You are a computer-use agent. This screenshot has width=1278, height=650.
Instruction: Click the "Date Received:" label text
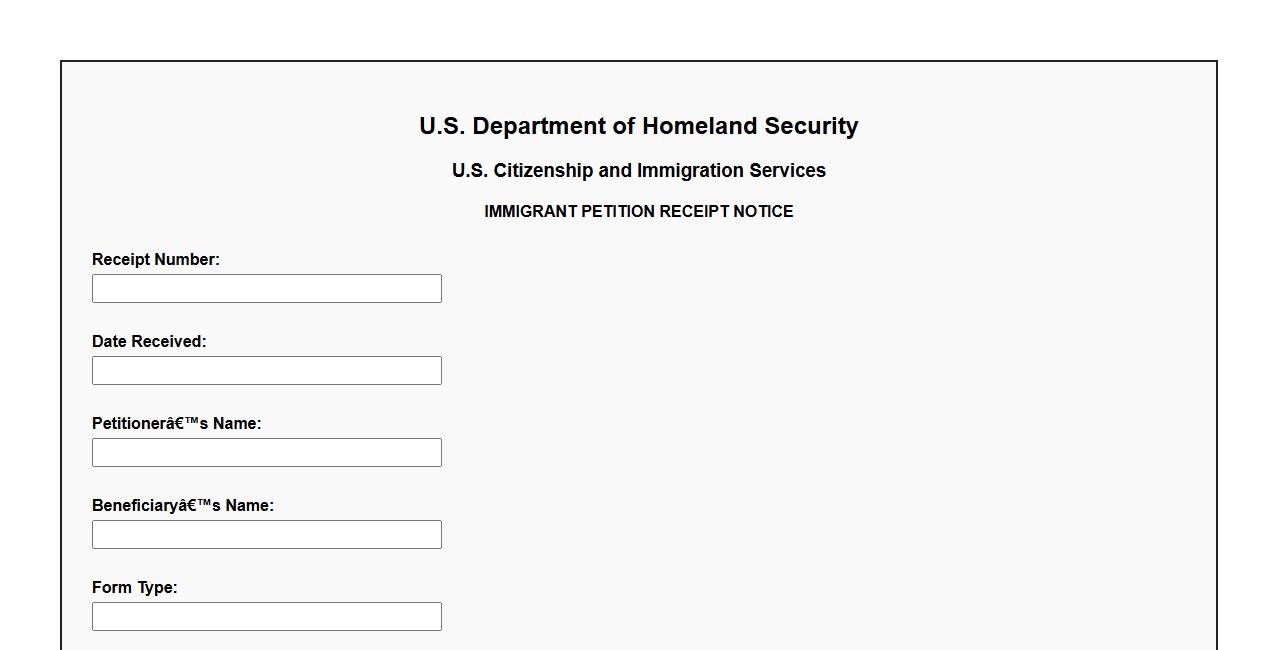(149, 342)
